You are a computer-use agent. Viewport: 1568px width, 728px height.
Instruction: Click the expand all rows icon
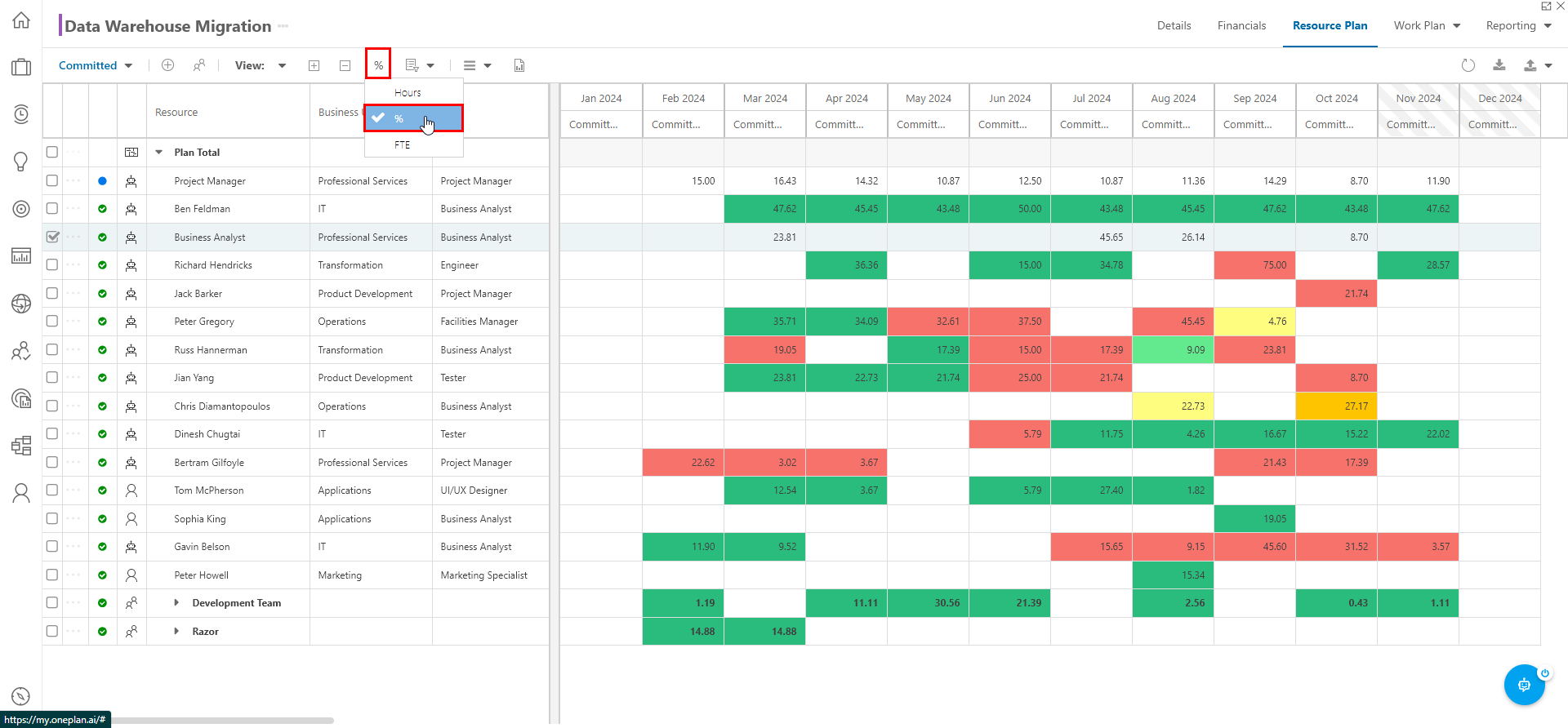314,65
